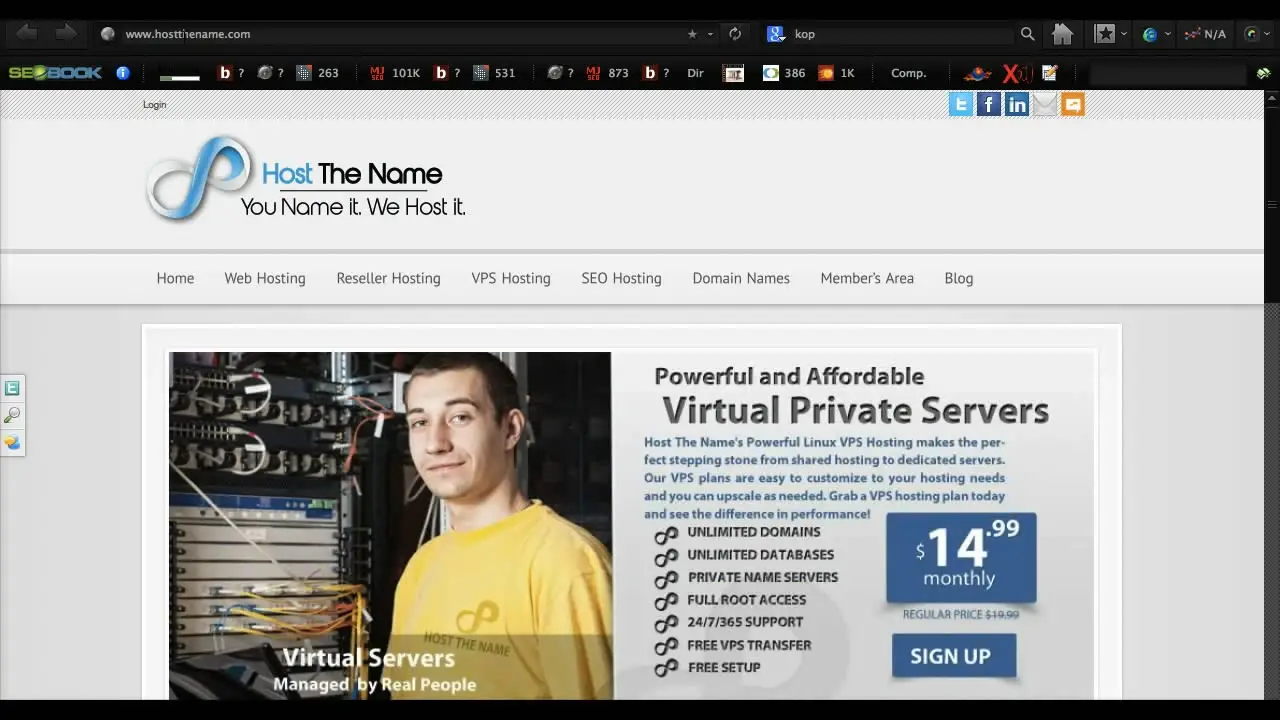Viewport: 1280px width, 720px height.
Task: Click the orange chat bubble icon
Action: point(1073,104)
